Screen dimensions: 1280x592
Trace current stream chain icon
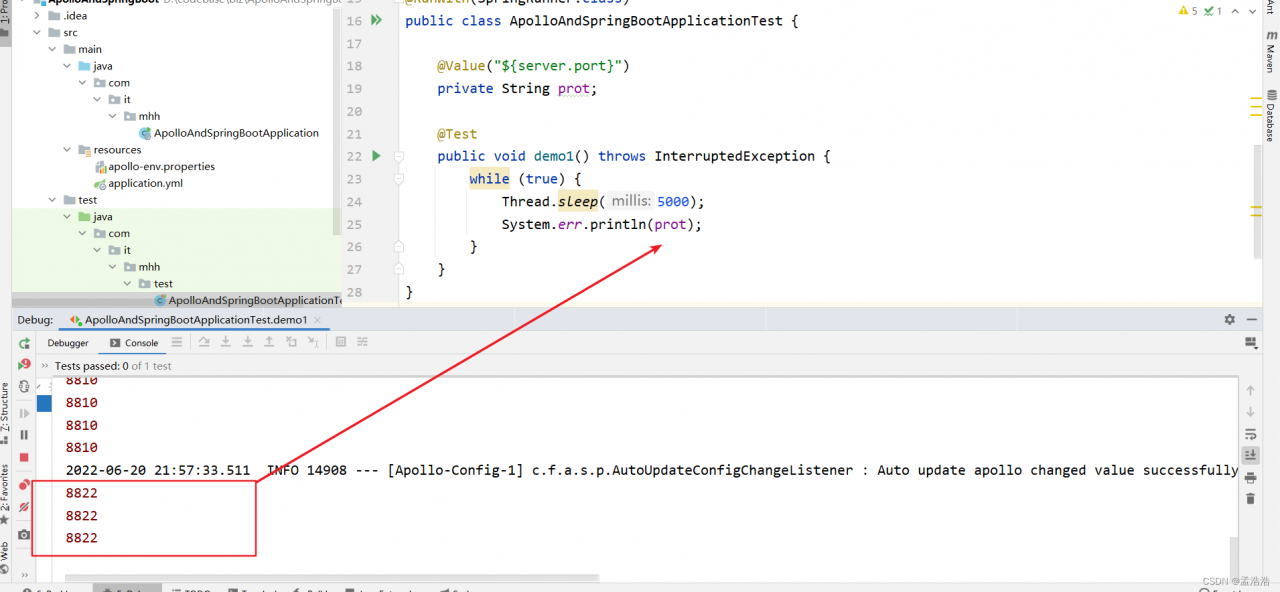coord(362,342)
